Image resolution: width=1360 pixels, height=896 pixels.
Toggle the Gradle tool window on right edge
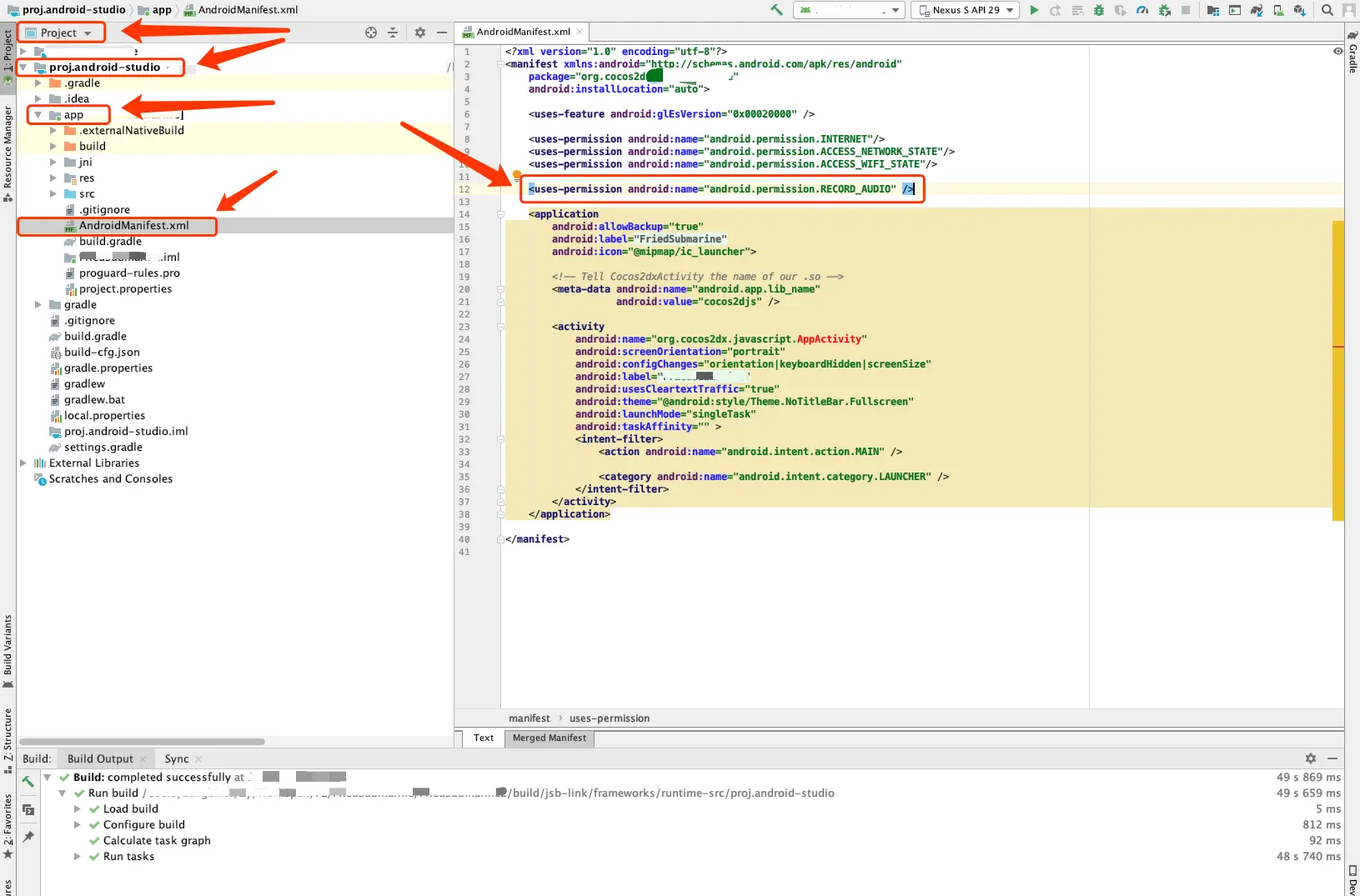tap(1352, 52)
